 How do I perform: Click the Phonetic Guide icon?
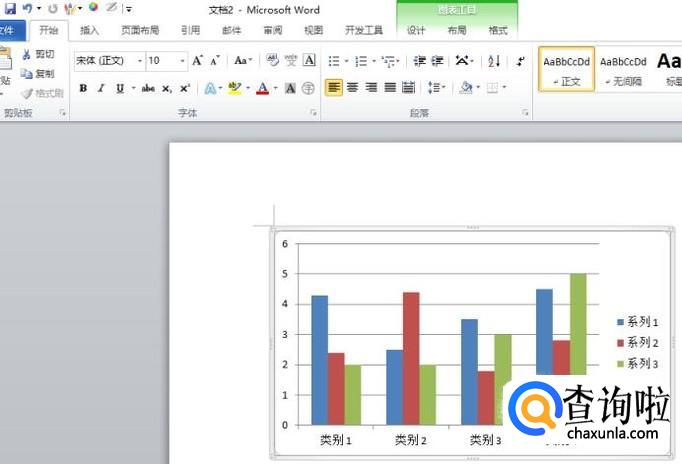tap(291, 60)
